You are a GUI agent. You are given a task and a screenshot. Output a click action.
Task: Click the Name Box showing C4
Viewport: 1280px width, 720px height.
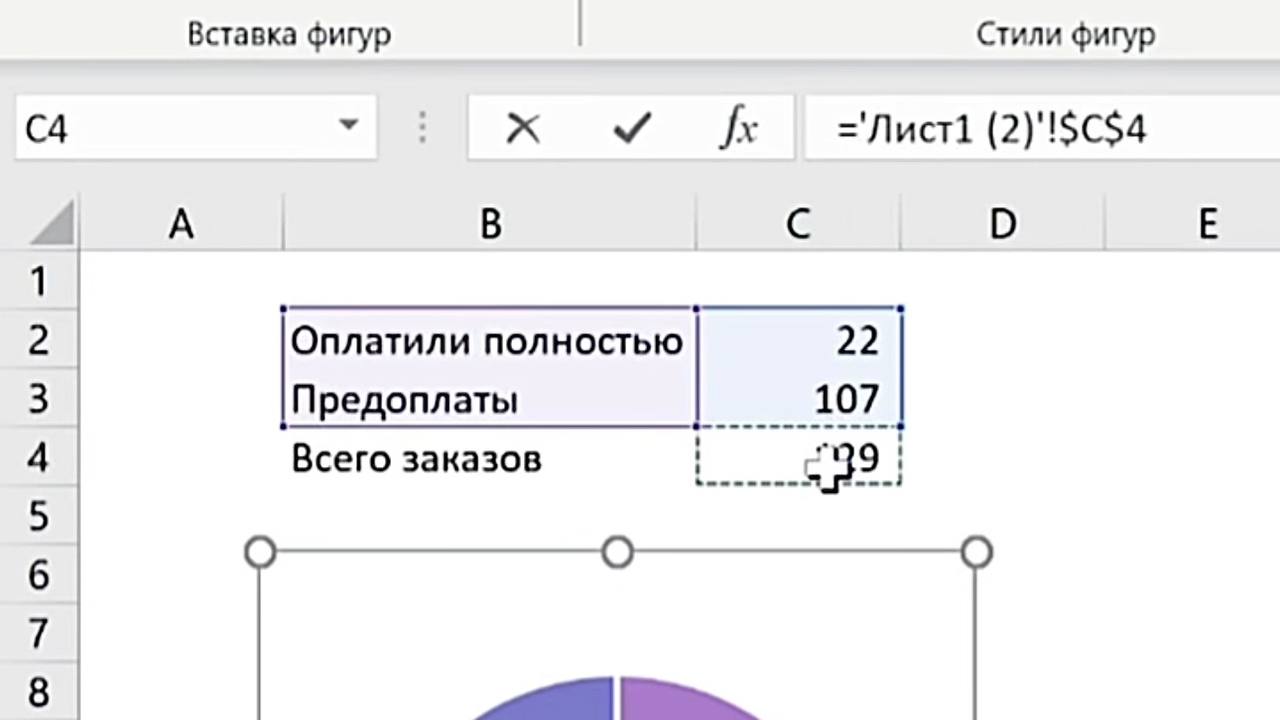coord(196,127)
